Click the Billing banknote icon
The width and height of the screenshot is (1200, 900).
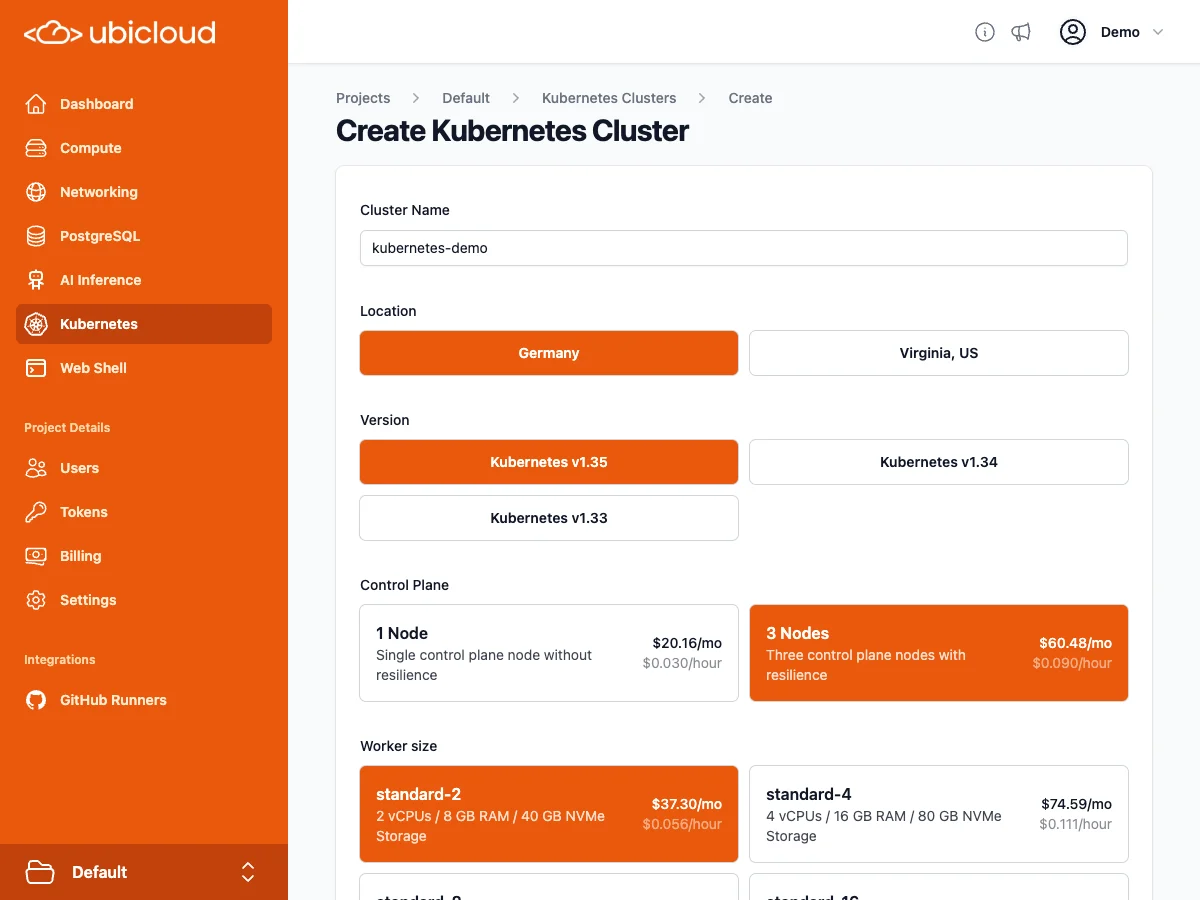click(x=36, y=556)
